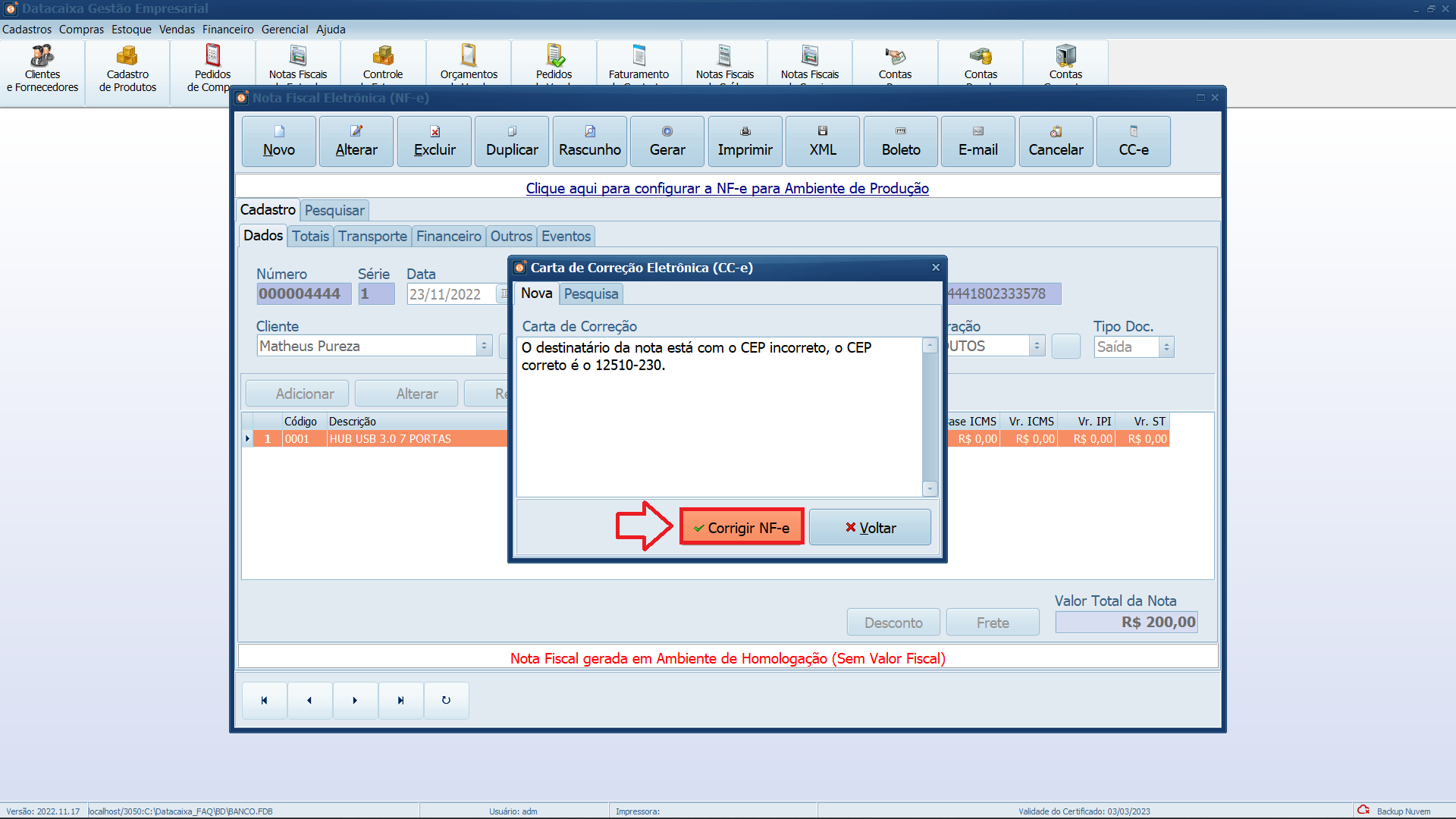Click the Voltar button
Image resolution: width=1456 pixels, height=819 pixels.
pyautogui.click(x=870, y=527)
